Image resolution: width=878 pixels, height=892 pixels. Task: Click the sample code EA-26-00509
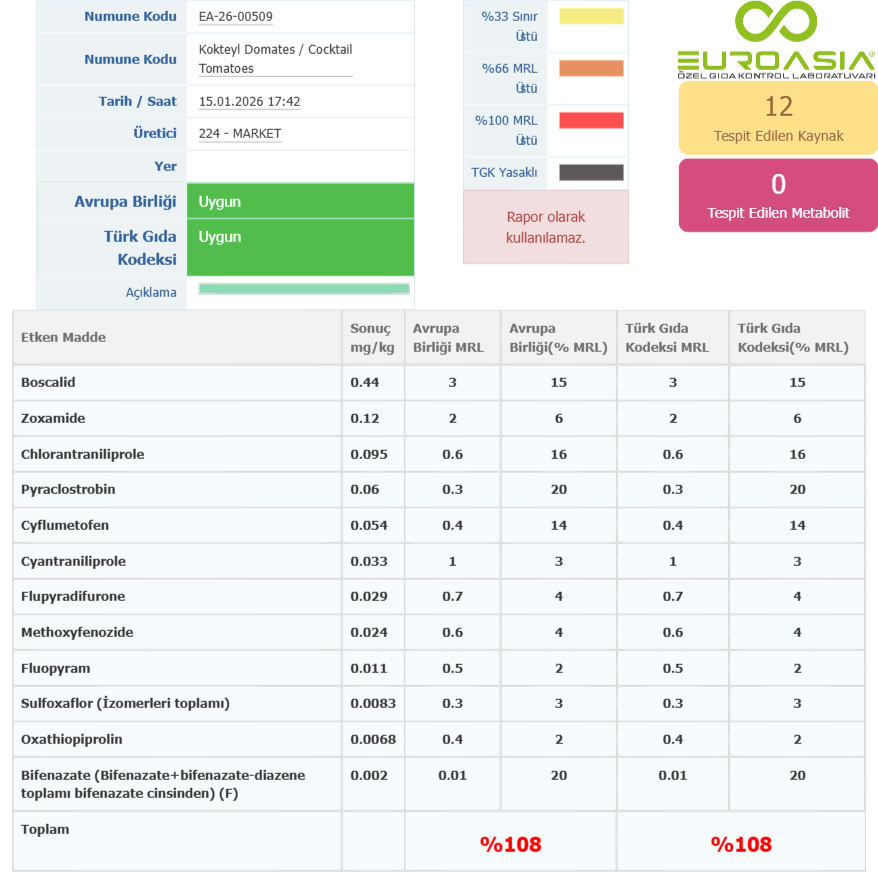pos(236,17)
